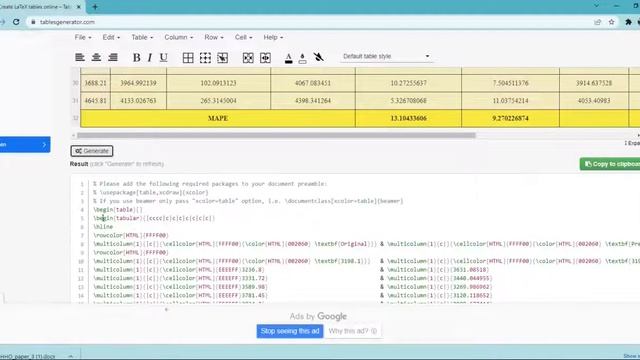Open the Help menu

[273, 37]
